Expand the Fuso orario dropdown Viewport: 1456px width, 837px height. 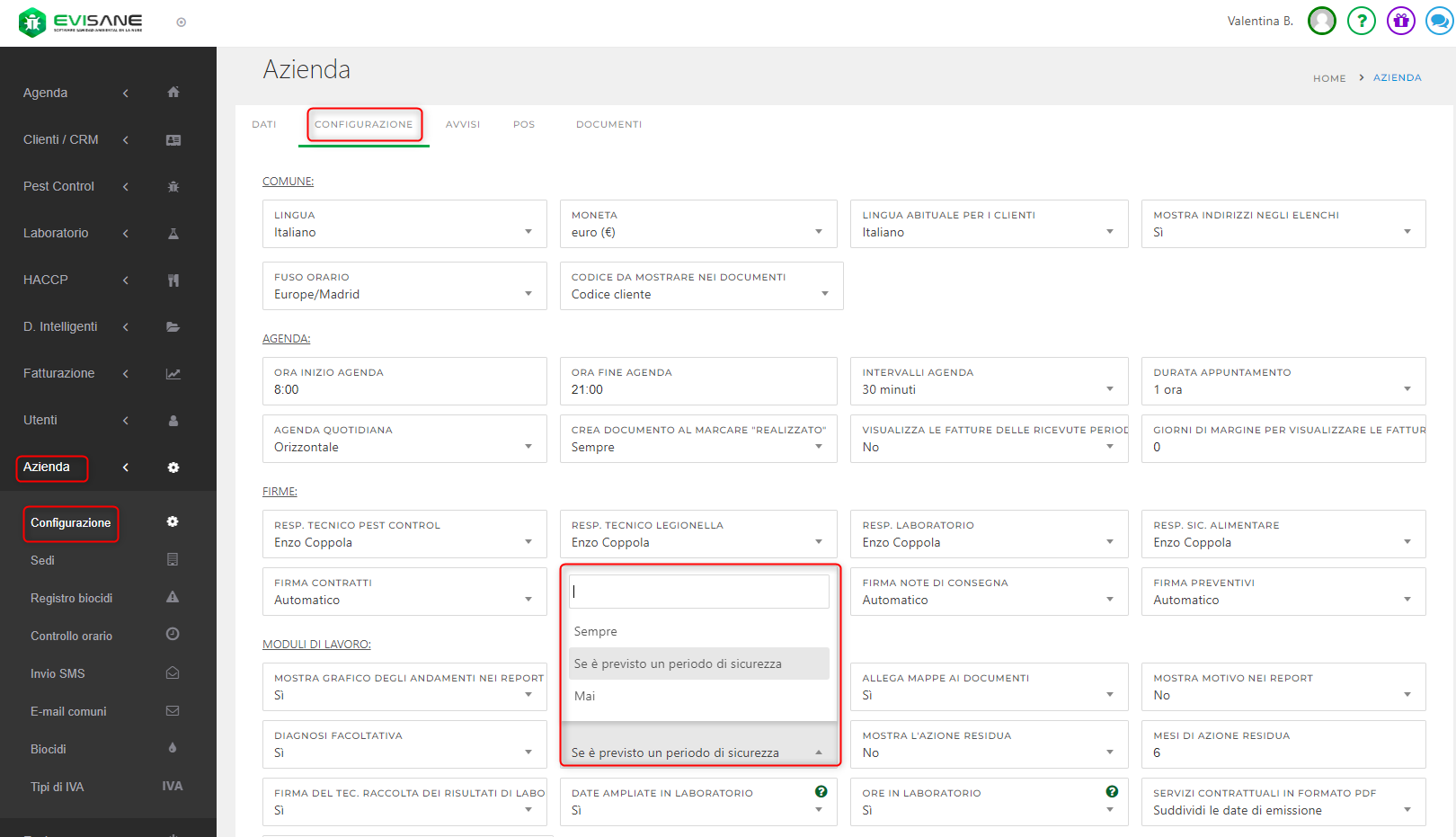[404, 287]
